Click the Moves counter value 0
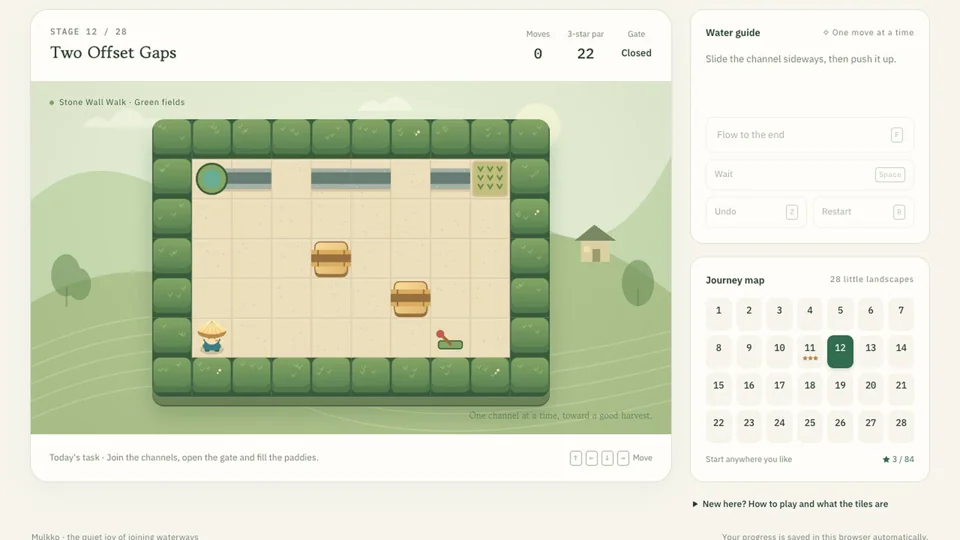This screenshot has height=540, width=960. 538,54
